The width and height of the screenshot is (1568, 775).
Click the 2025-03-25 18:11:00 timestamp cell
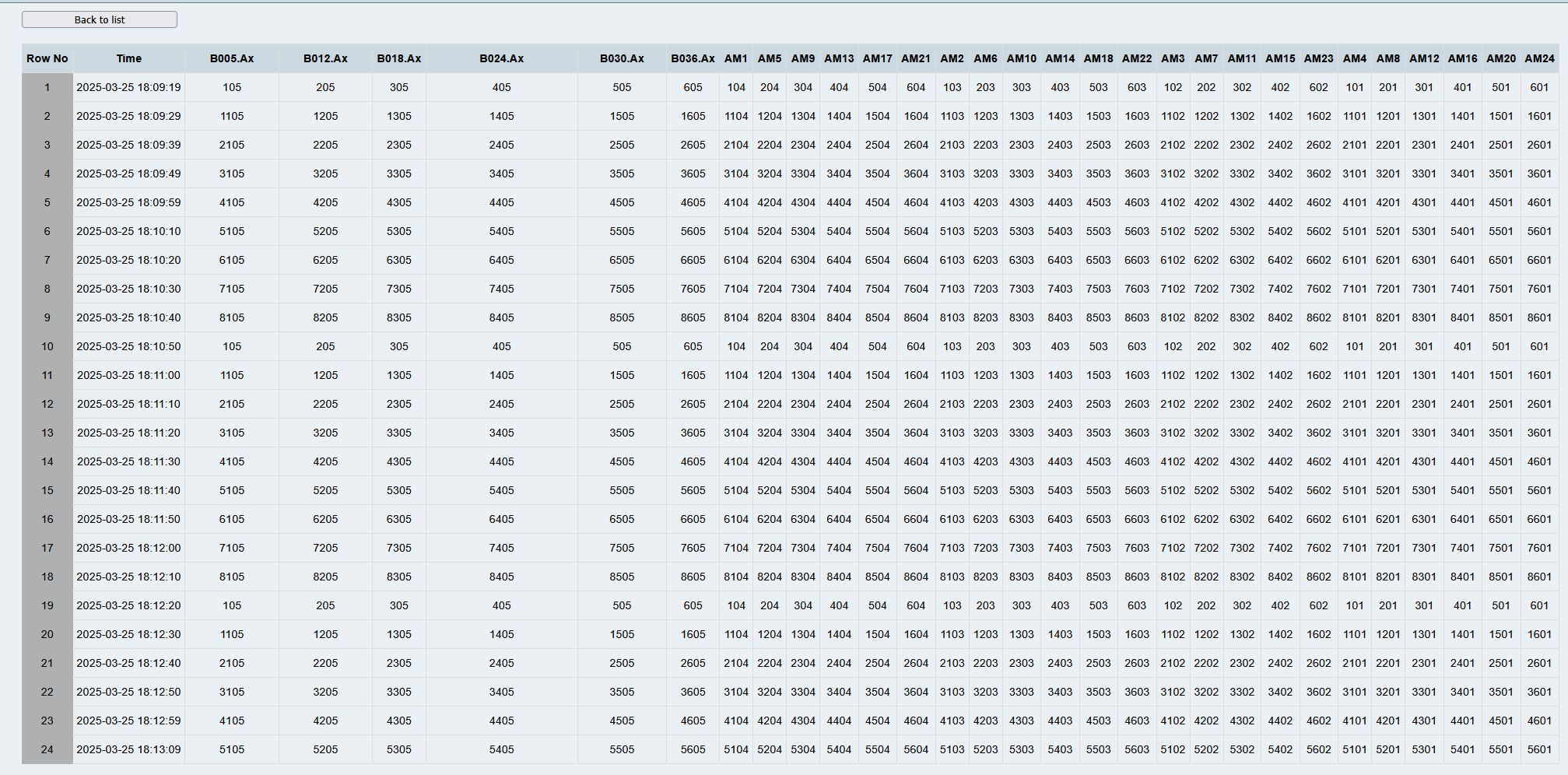point(129,375)
